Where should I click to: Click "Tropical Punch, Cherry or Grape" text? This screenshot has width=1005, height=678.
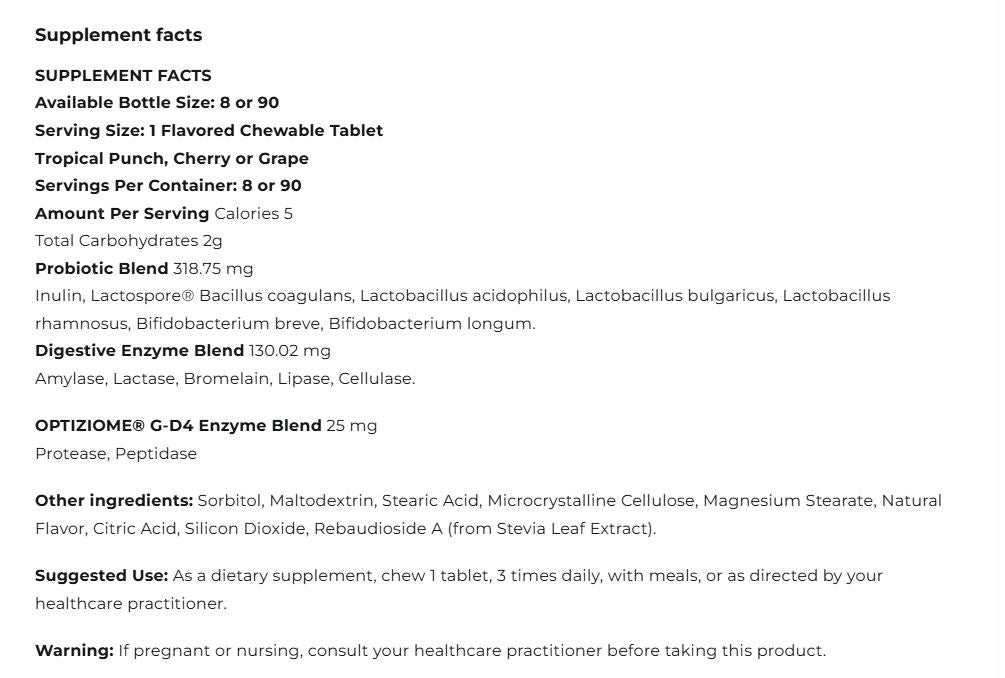click(172, 159)
